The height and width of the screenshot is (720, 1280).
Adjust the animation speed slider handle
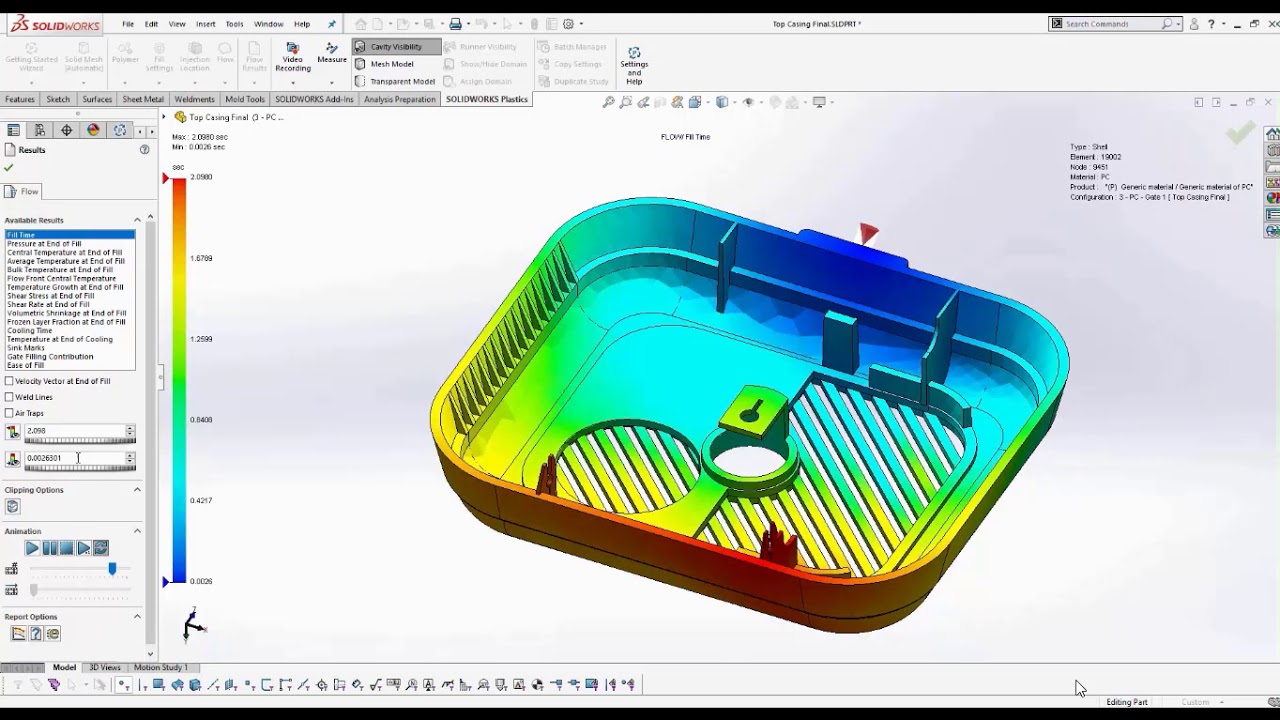coord(112,569)
